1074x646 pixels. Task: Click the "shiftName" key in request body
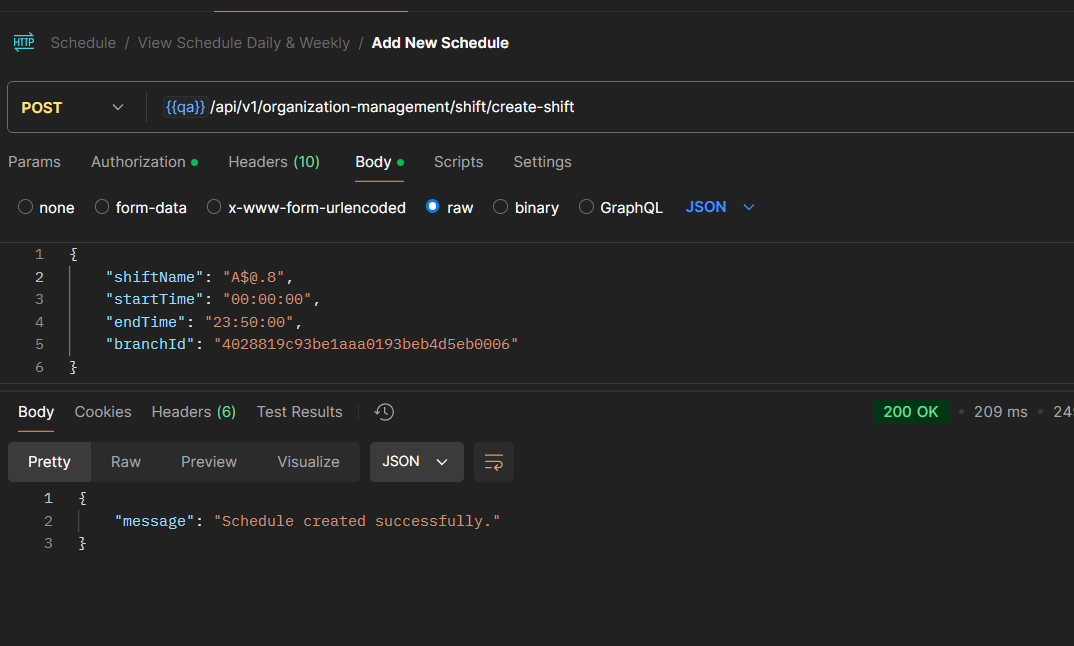[154, 277]
